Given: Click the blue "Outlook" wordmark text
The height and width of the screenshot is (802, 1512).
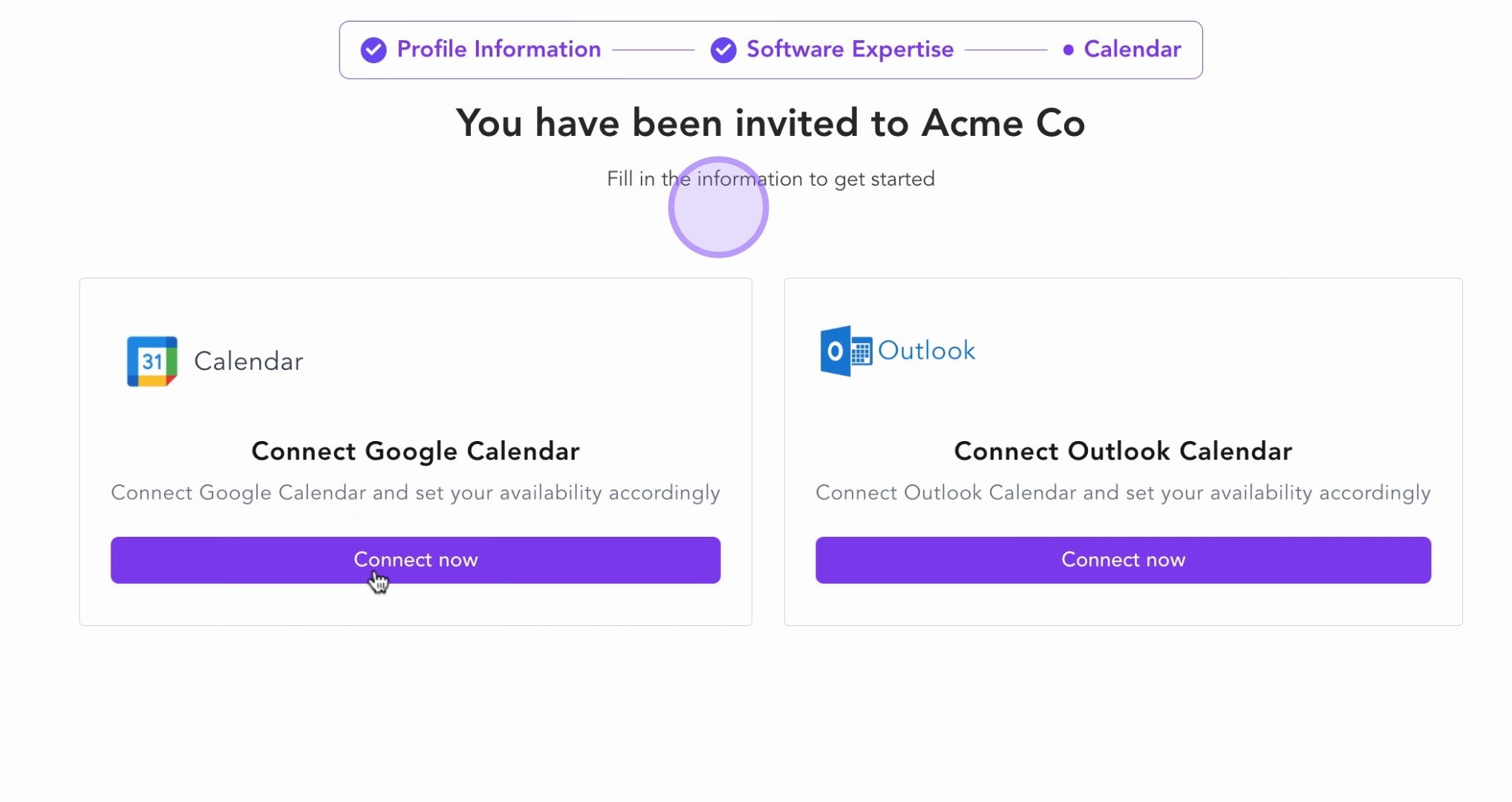Looking at the screenshot, I should click(x=926, y=351).
